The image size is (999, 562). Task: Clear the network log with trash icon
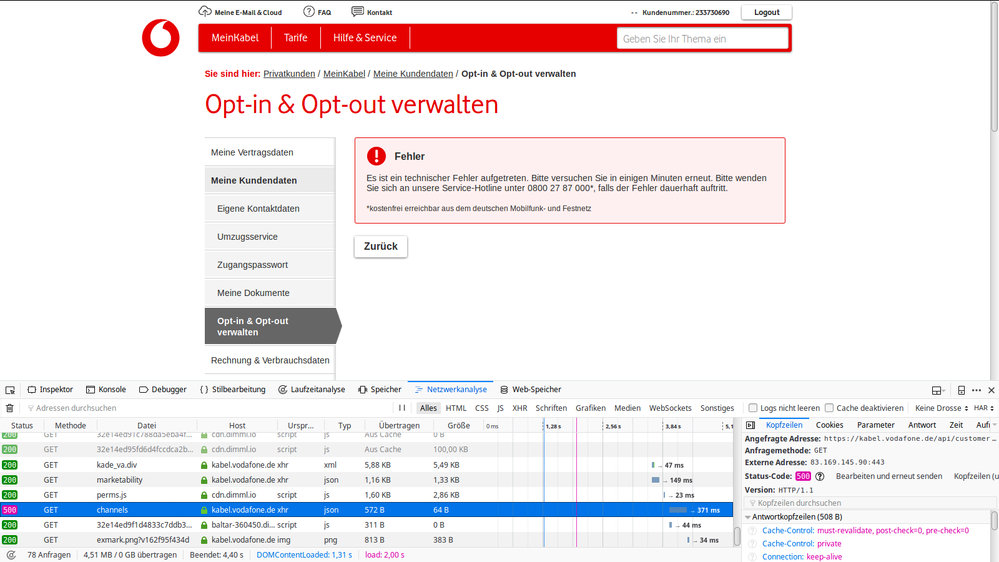[x=10, y=408]
